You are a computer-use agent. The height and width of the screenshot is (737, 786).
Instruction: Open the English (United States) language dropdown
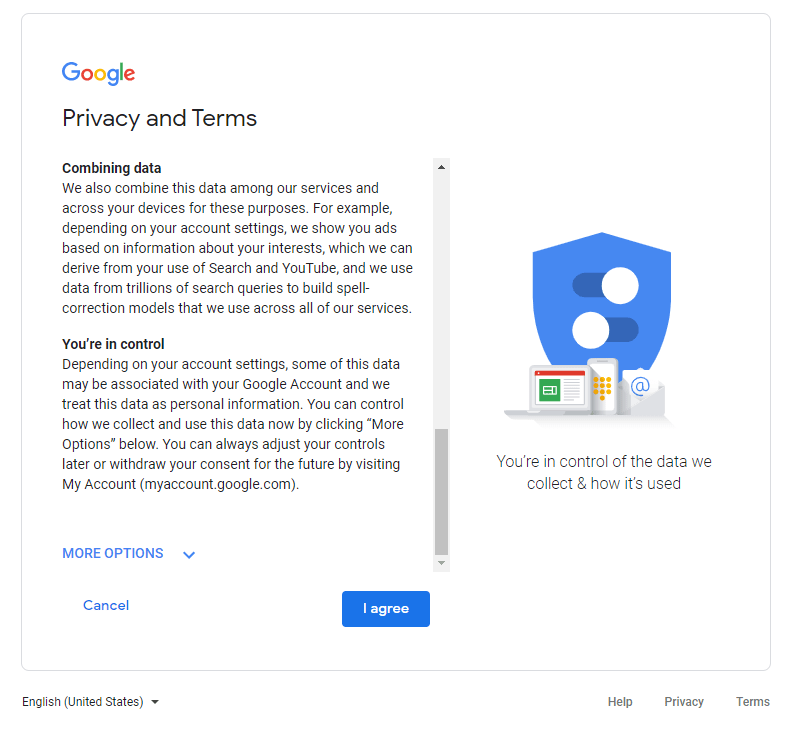90,702
